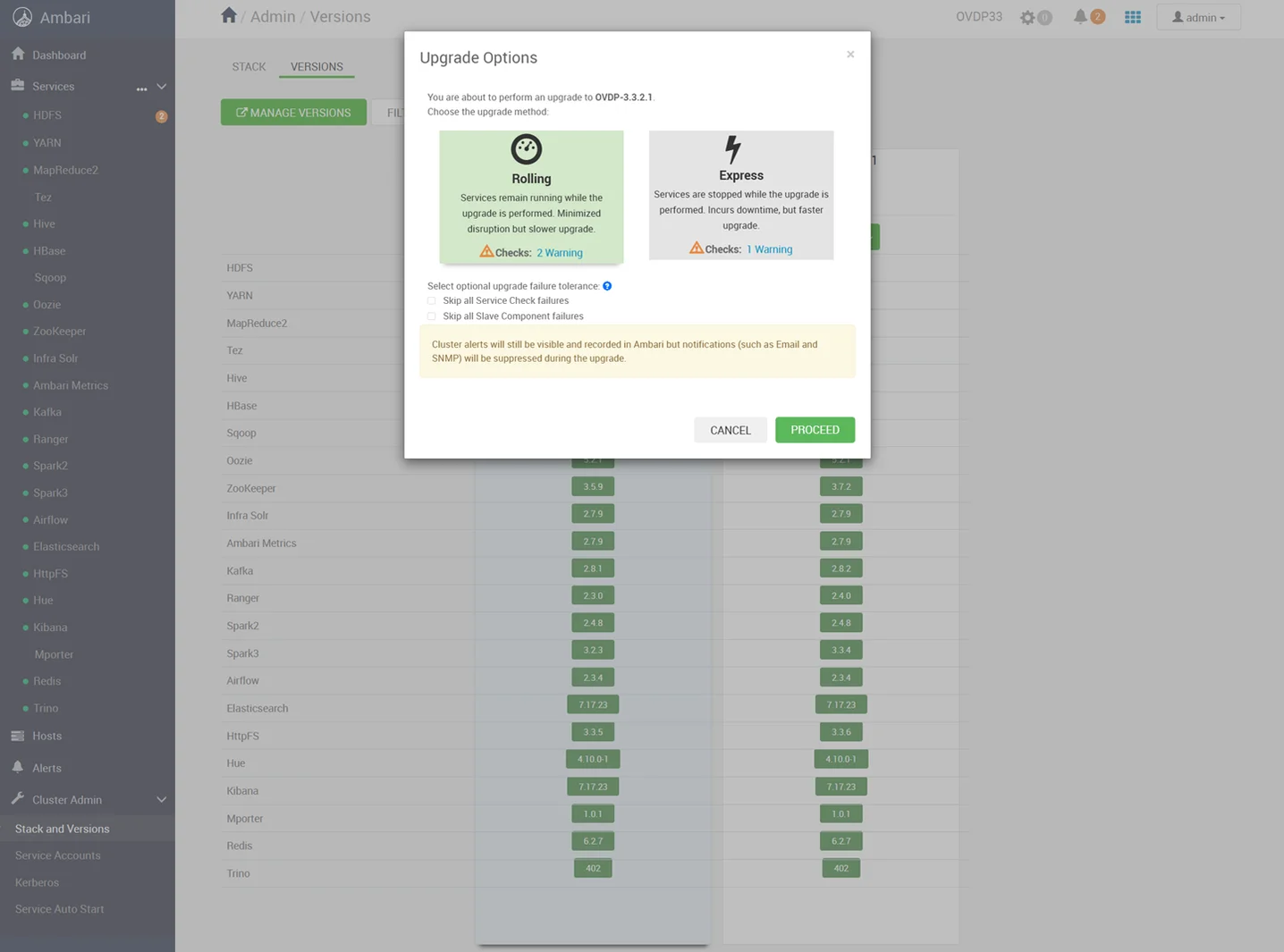
Task: Click the Express upgrade lightning icon
Action: point(732,149)
